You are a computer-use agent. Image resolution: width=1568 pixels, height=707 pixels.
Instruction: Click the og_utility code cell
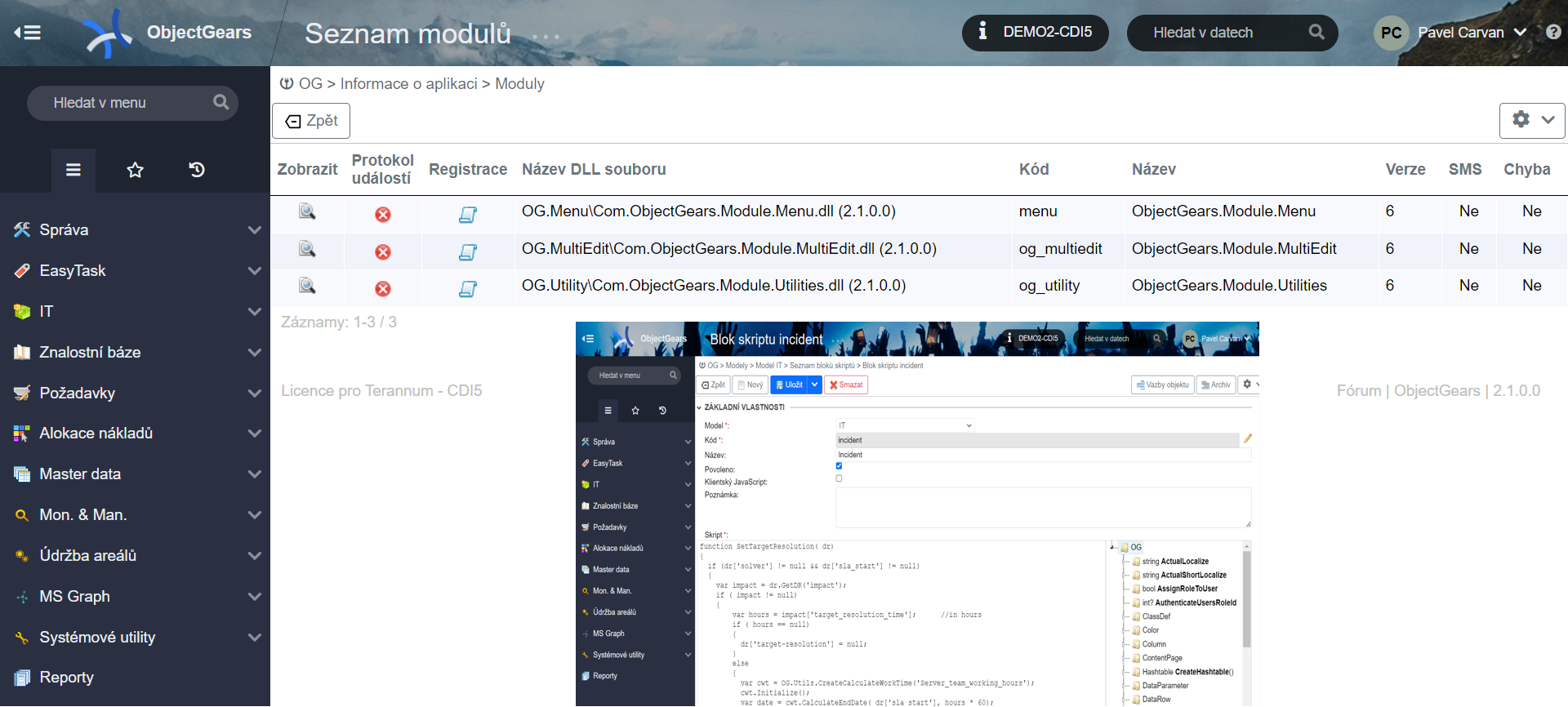pos(1049,286)
